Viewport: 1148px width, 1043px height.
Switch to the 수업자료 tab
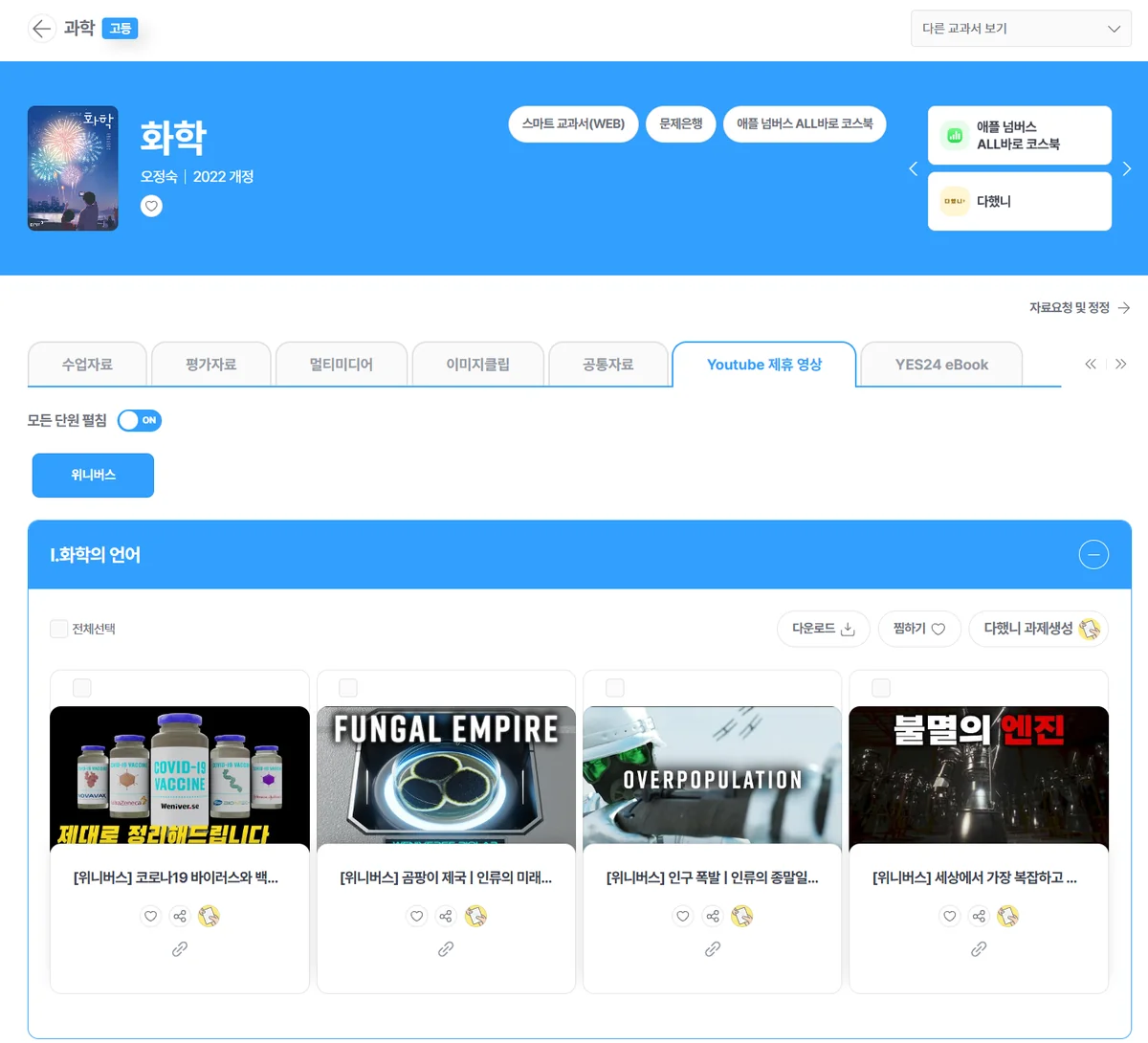click(87, 365)
